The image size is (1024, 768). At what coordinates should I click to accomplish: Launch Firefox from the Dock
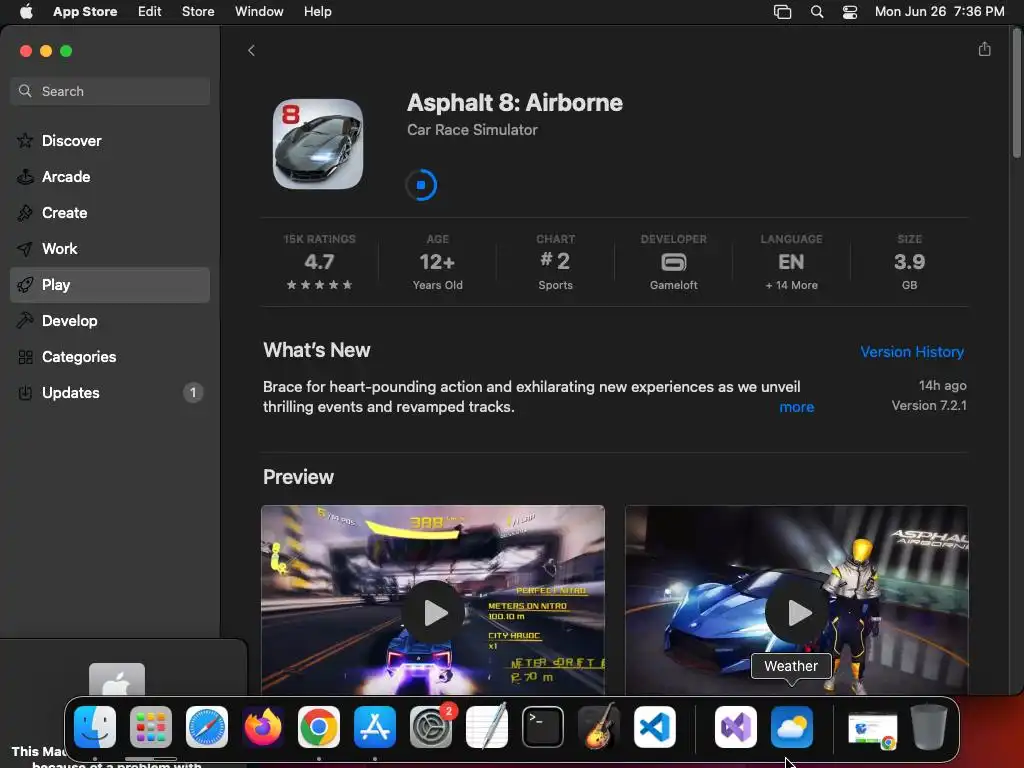point(263,727)
